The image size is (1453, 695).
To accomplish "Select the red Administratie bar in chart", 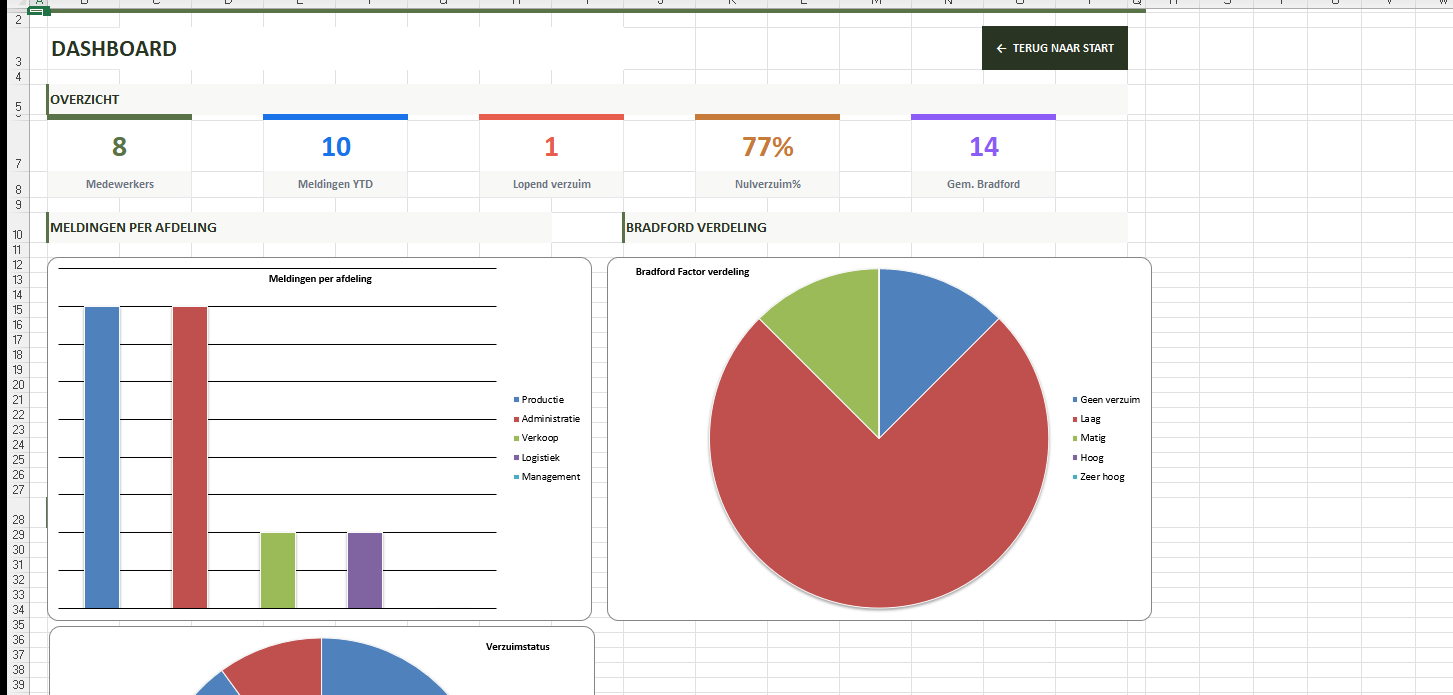I will (x=190, y=456).
